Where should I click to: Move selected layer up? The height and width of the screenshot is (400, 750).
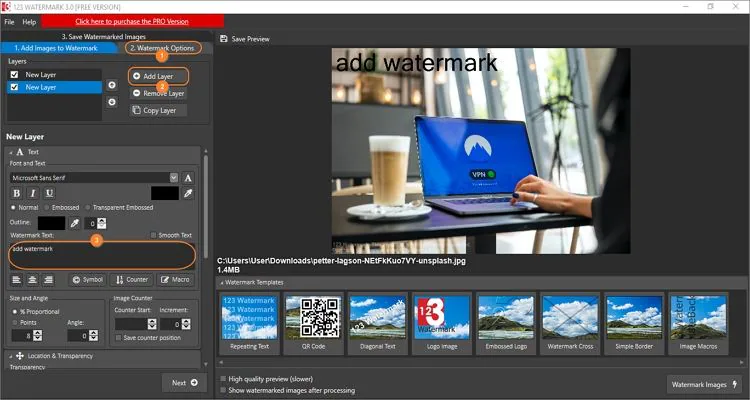coord(112,85)
